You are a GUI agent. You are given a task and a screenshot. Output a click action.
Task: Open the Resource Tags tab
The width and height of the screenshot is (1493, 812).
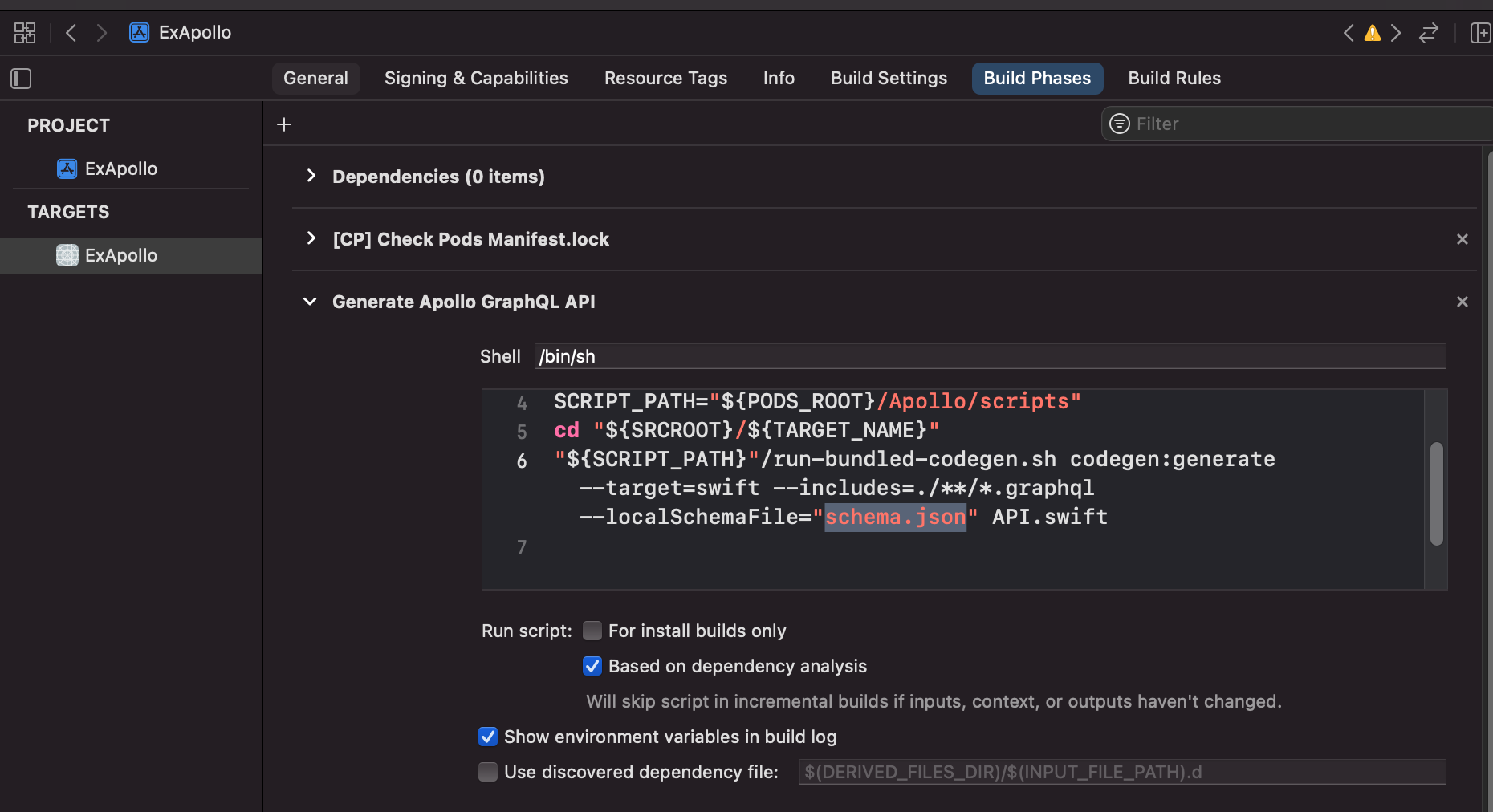point(665,79)
